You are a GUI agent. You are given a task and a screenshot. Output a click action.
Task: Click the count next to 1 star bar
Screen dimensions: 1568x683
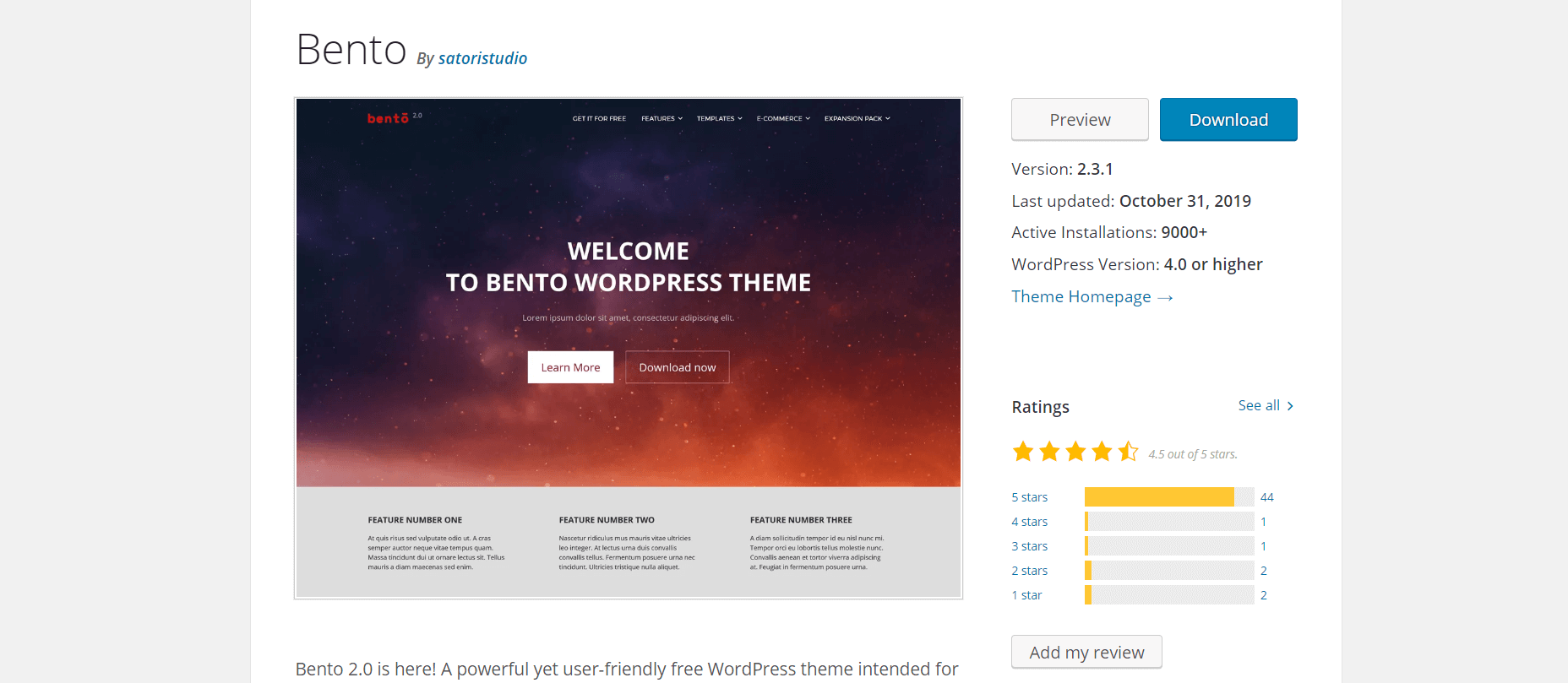[1264, 595]
